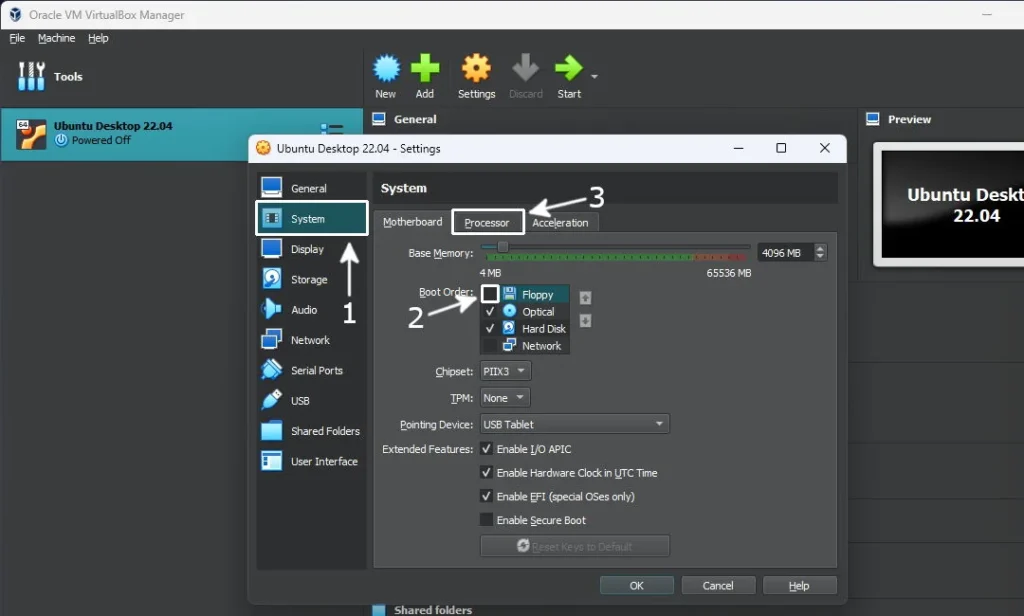Switch to the Processor tab

(x=487, y=222)
